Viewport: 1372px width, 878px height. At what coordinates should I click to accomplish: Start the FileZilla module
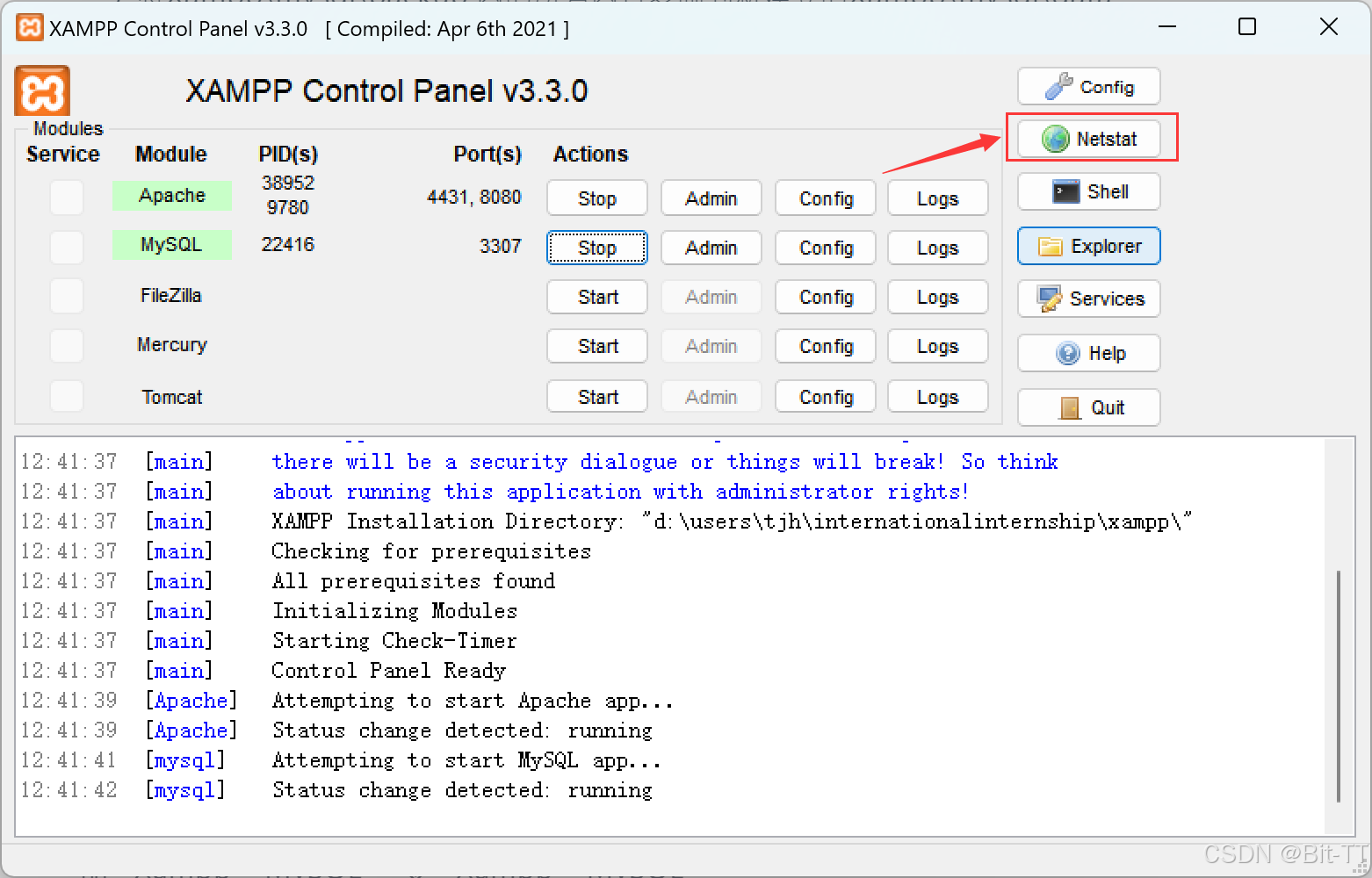coord(597,297)
